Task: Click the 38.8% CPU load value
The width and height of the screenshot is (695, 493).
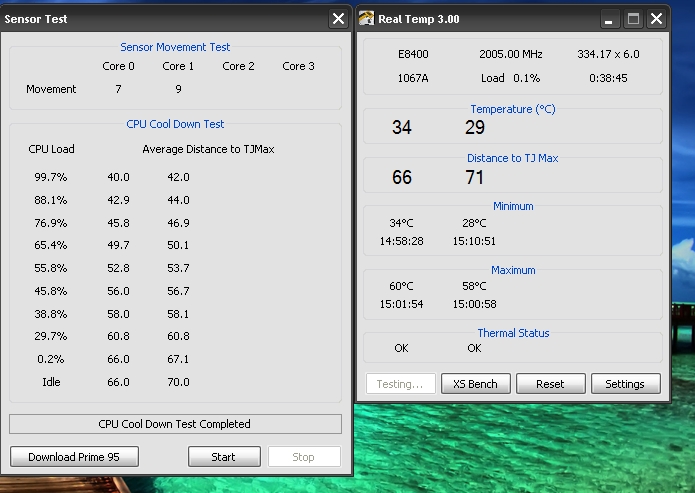Action: [51, 314]
